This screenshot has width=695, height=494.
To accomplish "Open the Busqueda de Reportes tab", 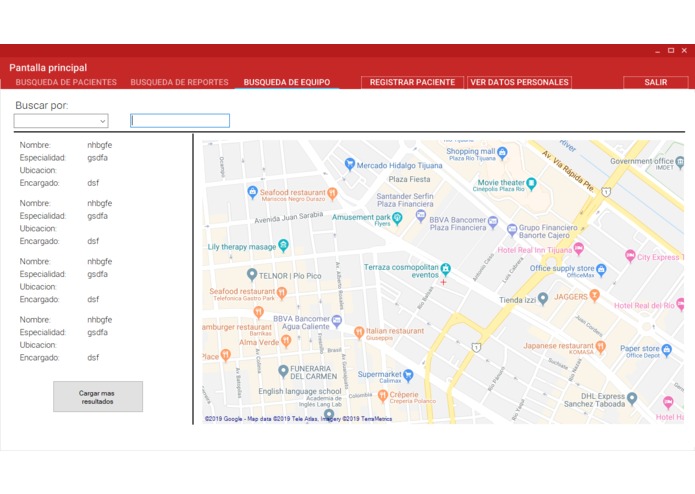I will click(180, 82).
